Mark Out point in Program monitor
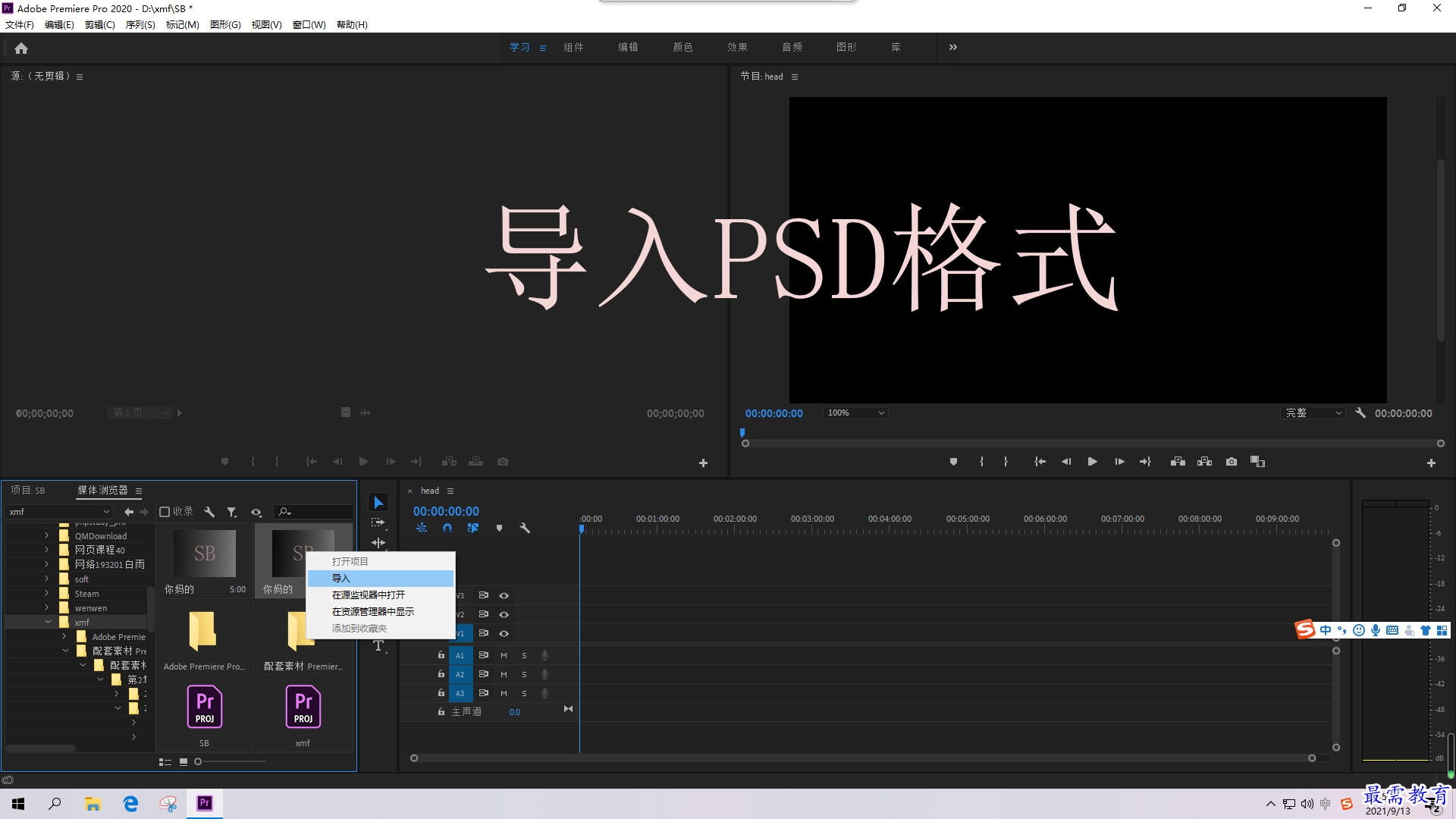Image resolution: width=1456 pixels, height=819 pixels. [1006, 461]
